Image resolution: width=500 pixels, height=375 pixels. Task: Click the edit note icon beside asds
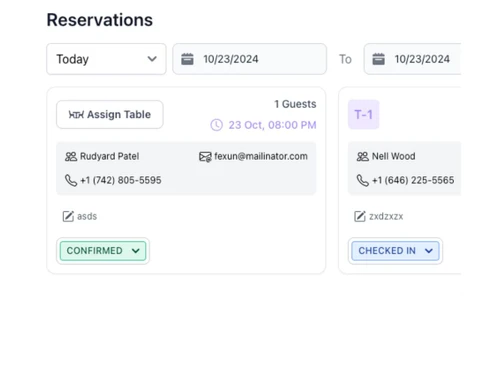coord(68,216)
